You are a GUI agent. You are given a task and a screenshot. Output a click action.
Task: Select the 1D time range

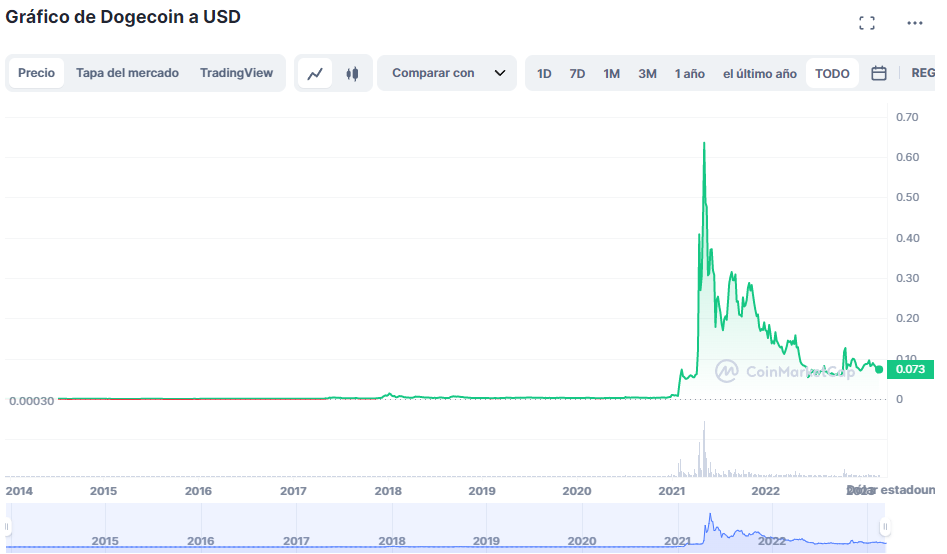pyautogui.click(x=544, y=73)
